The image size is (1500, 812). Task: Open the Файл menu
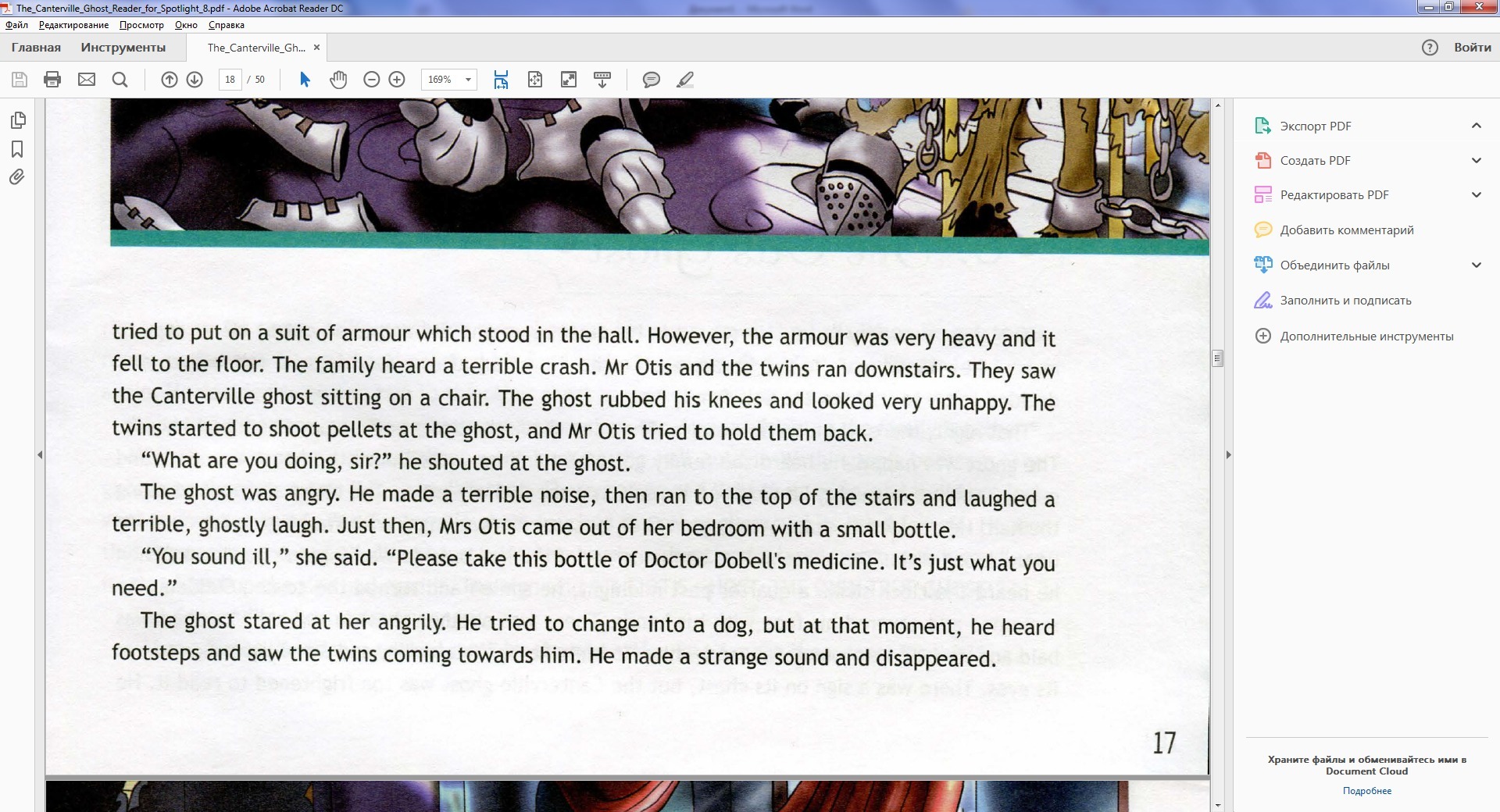coord(16,25)
